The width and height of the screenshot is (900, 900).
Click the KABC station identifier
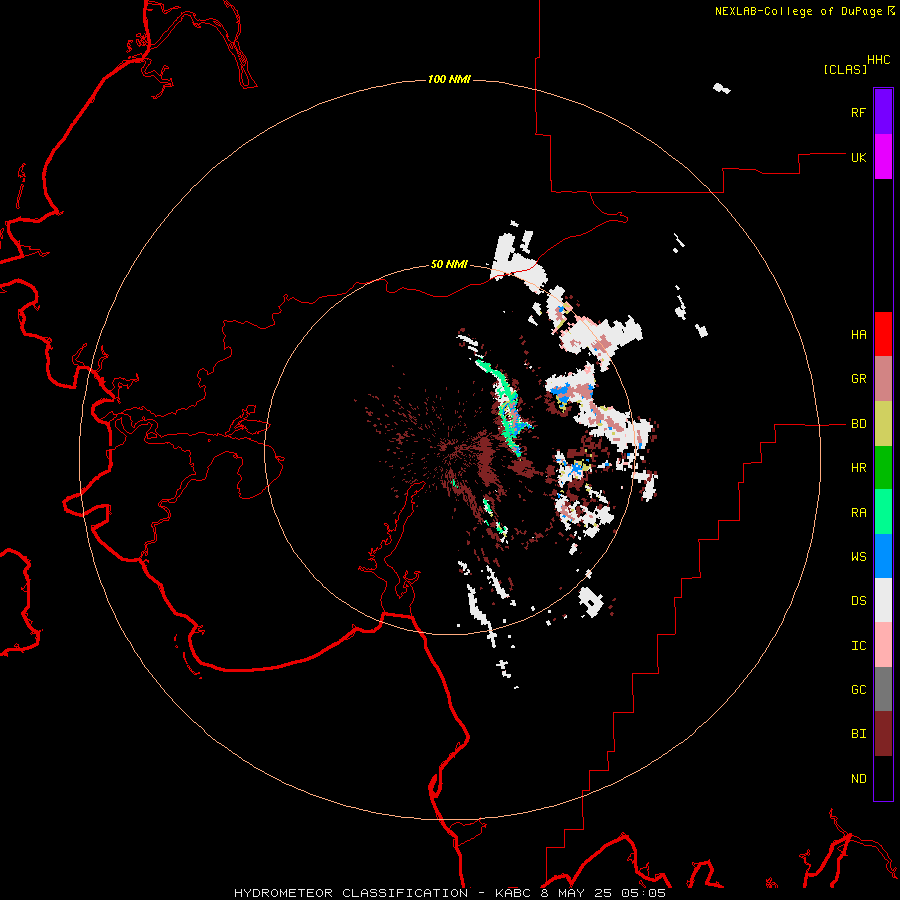pos(514,893)
